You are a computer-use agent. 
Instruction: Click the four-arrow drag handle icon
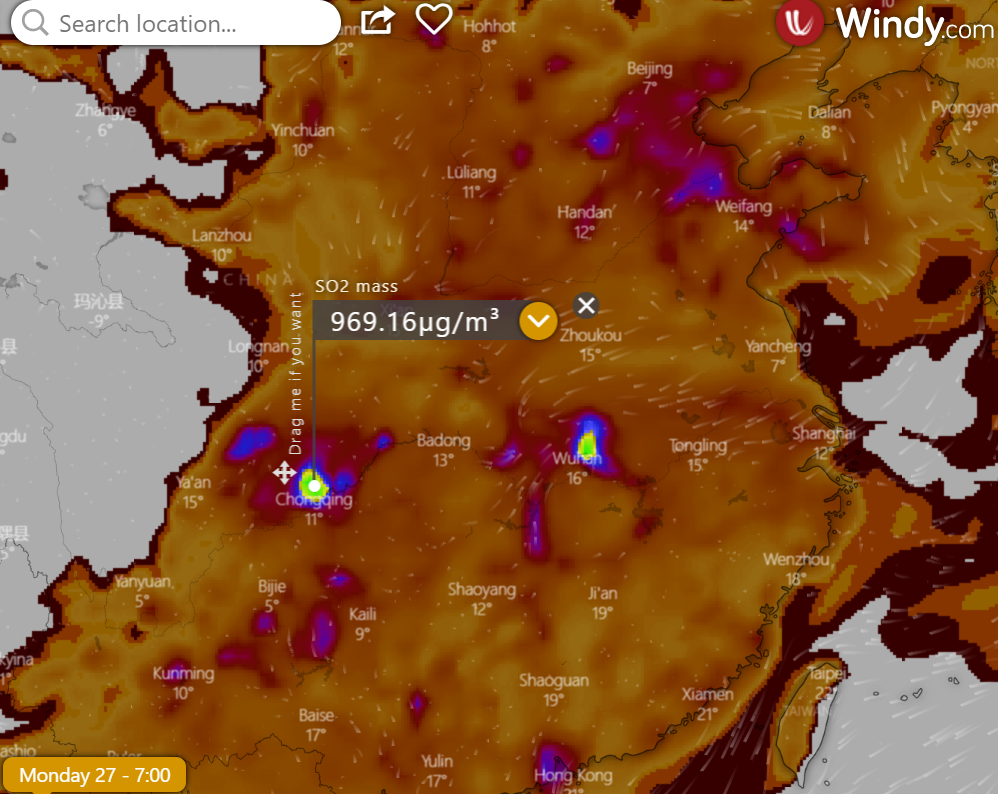tap(284, 473)
